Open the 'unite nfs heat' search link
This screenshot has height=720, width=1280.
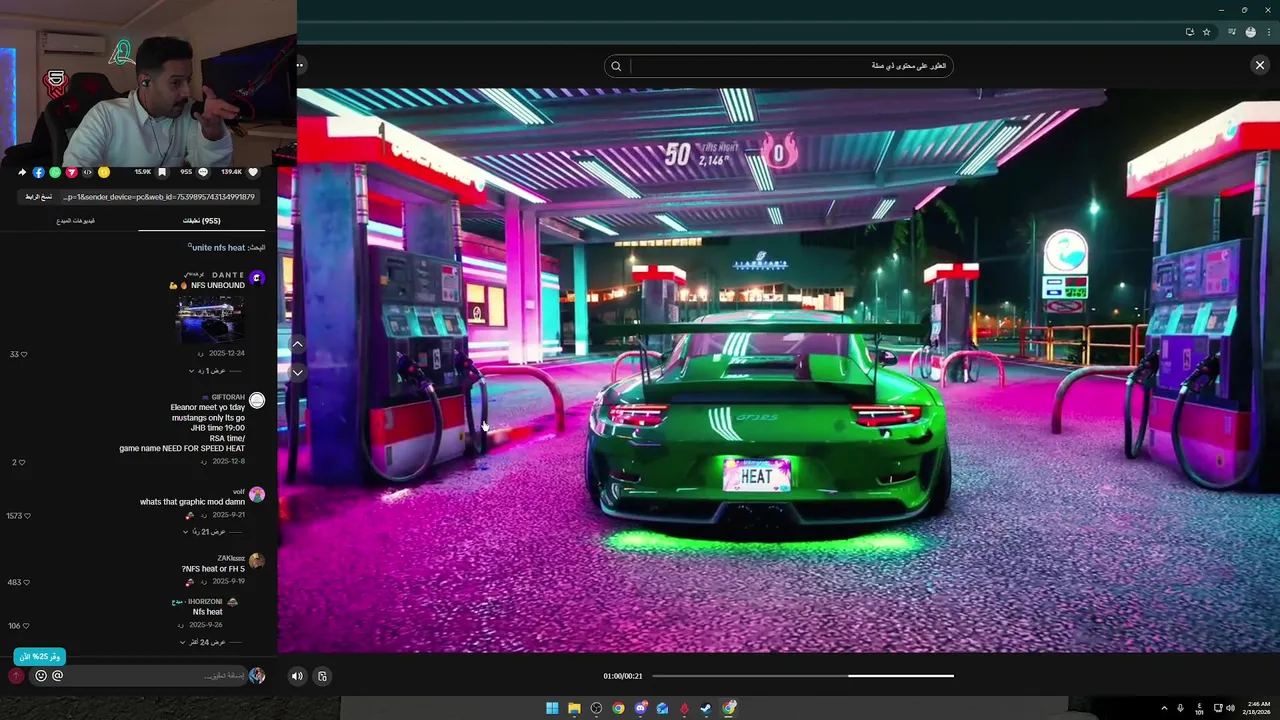click(x=217, y=248)
